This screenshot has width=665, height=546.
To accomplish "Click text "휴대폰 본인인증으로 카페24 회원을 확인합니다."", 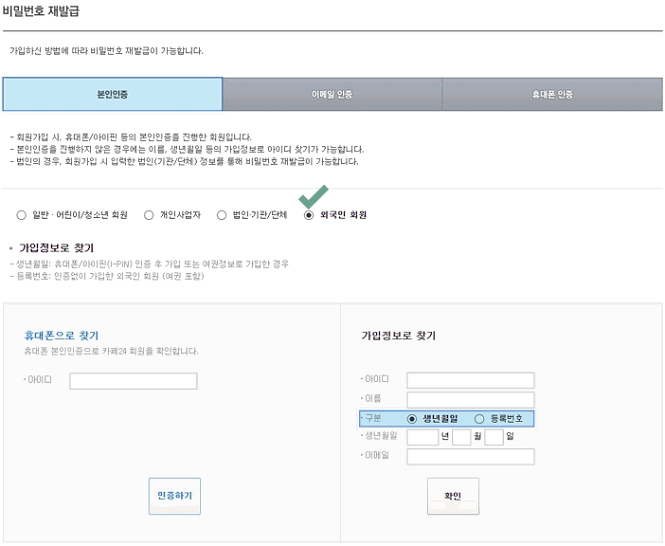I will point(111,351).
